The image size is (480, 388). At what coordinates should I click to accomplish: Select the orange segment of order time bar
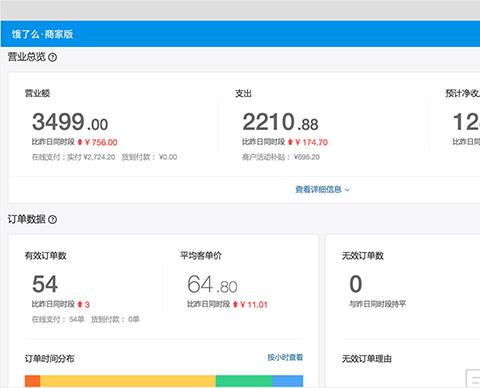tap(32, 381)
